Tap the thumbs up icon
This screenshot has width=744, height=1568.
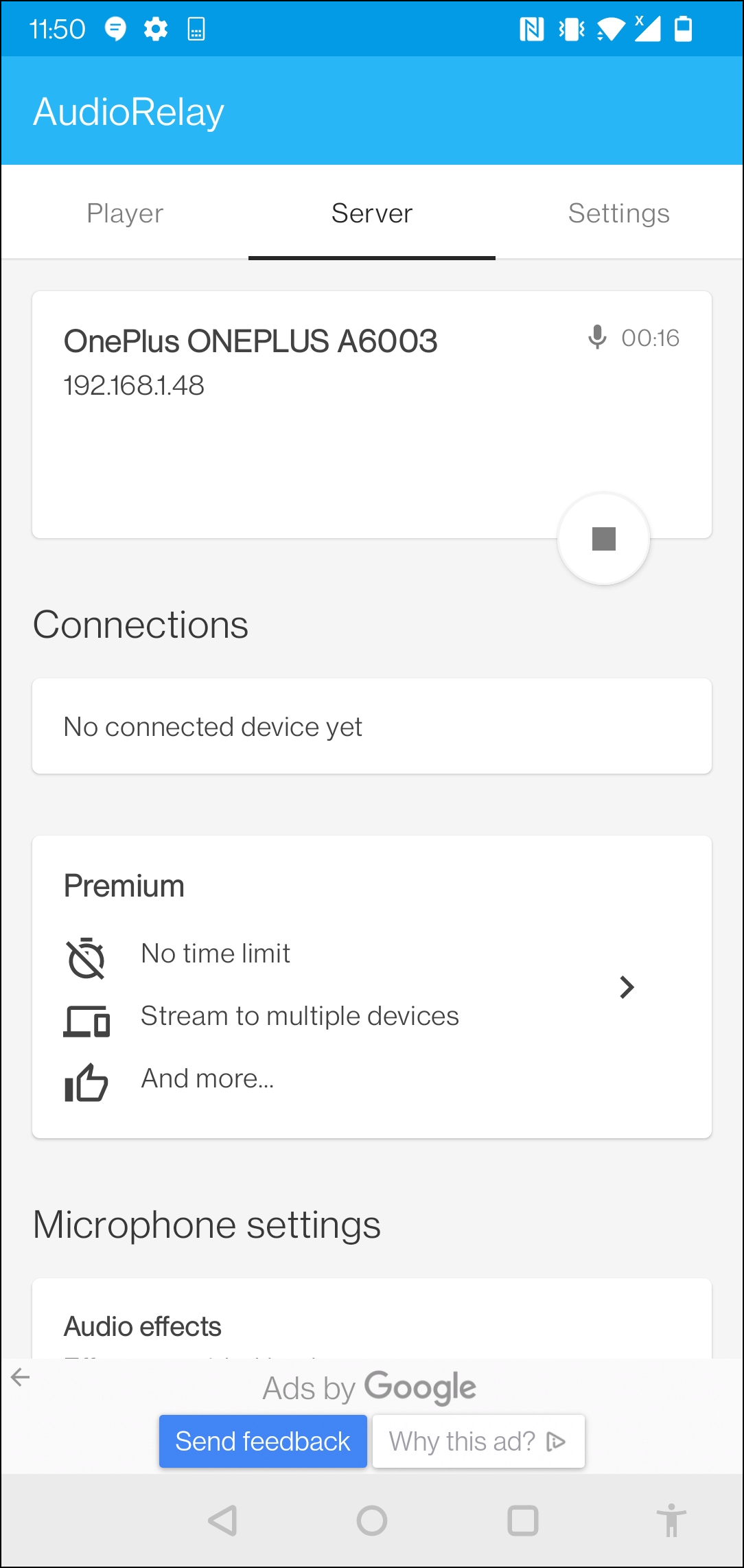86,1083
